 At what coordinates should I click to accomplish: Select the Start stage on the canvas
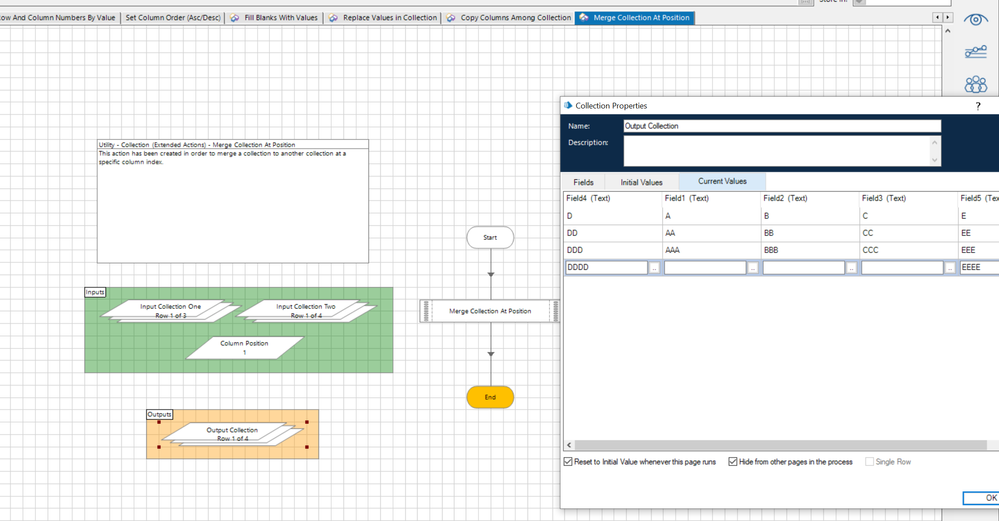[490, 237]
